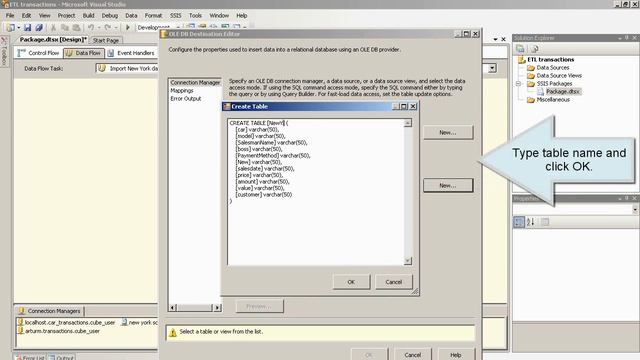Image resolution: width=640 pixels, height=360 pixels.
Task: Select the Connection Manager page in editor
Action: (195, 82)
